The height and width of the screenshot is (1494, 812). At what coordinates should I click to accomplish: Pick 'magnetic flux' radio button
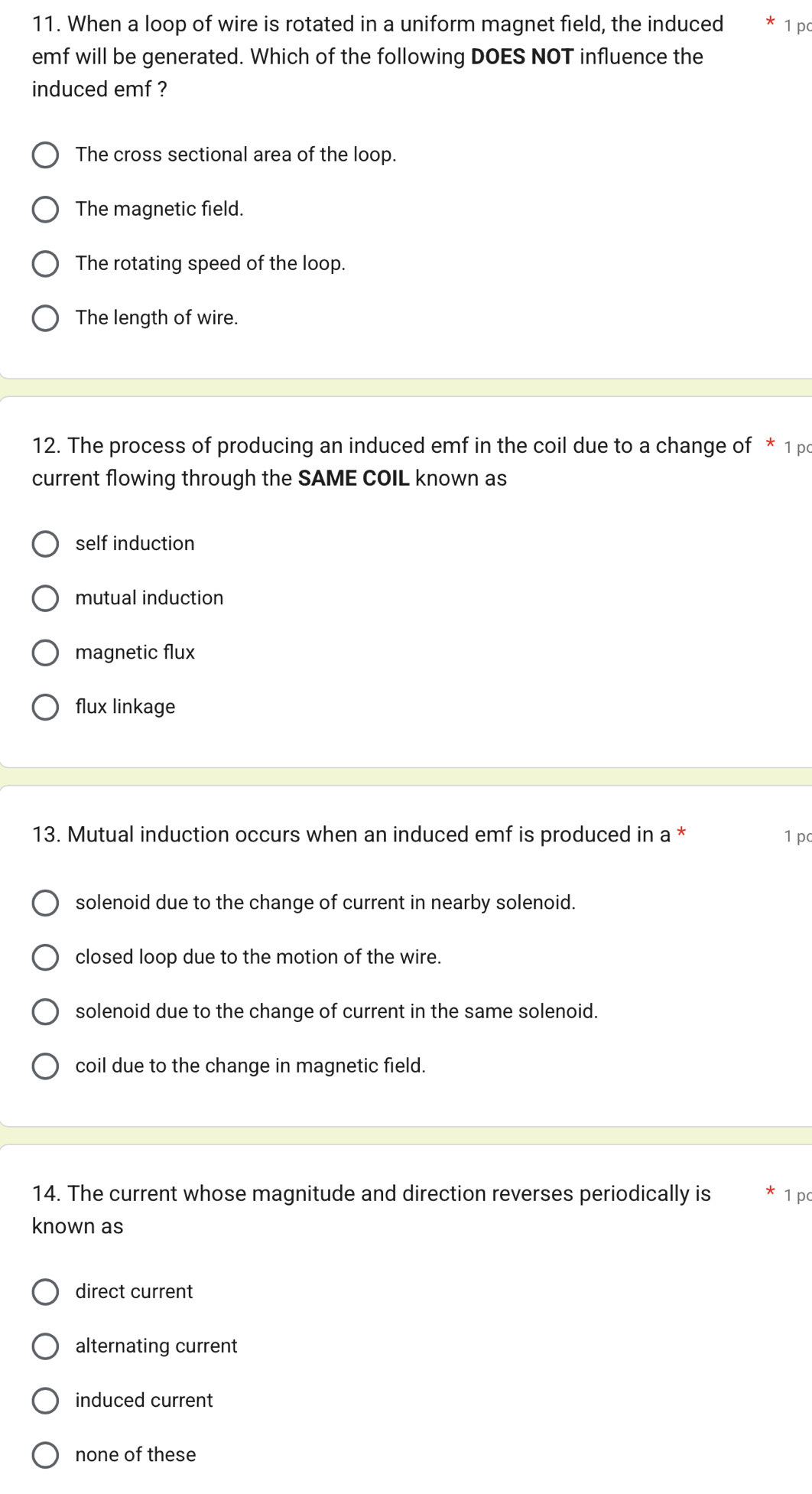pos(45,653)
